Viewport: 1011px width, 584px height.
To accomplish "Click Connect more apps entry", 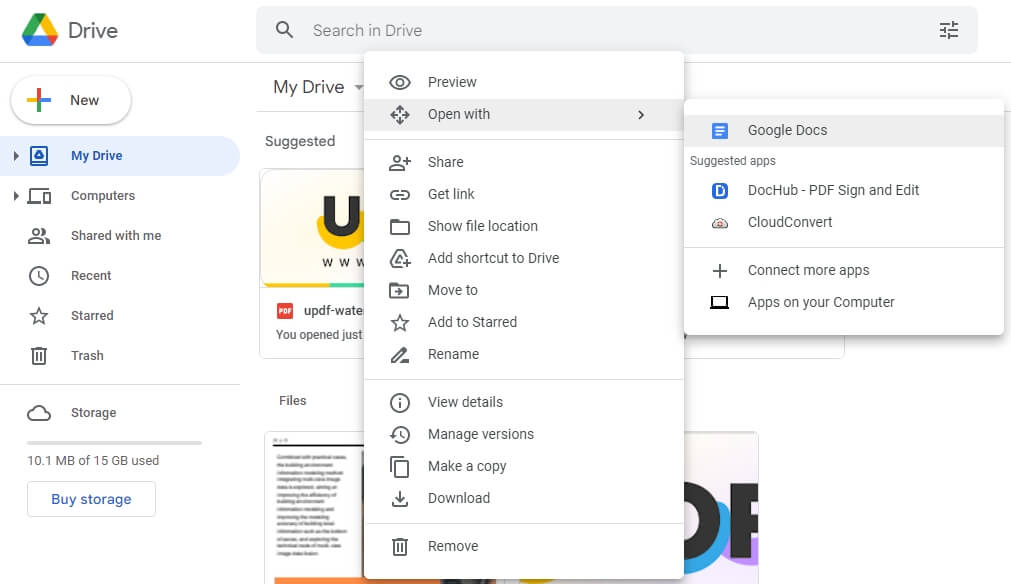I will (844, 271).
